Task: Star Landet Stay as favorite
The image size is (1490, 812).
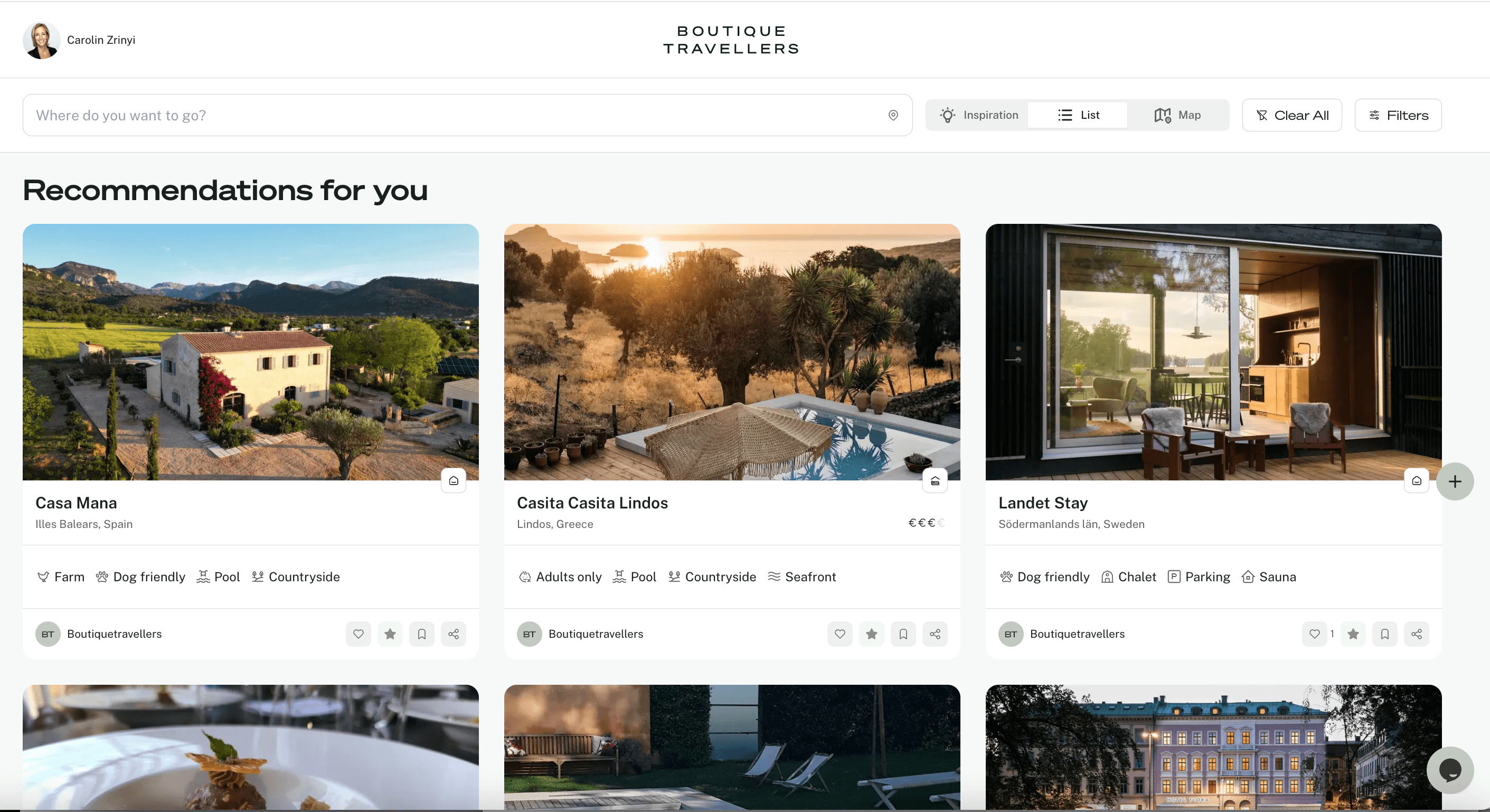Action: coord(1353,634)
